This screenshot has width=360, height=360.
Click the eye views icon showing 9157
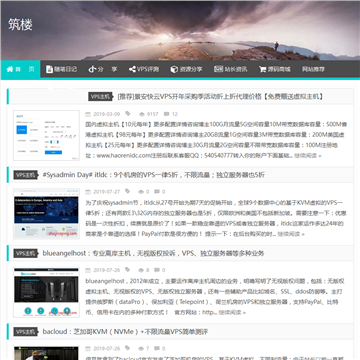[141, 114]
